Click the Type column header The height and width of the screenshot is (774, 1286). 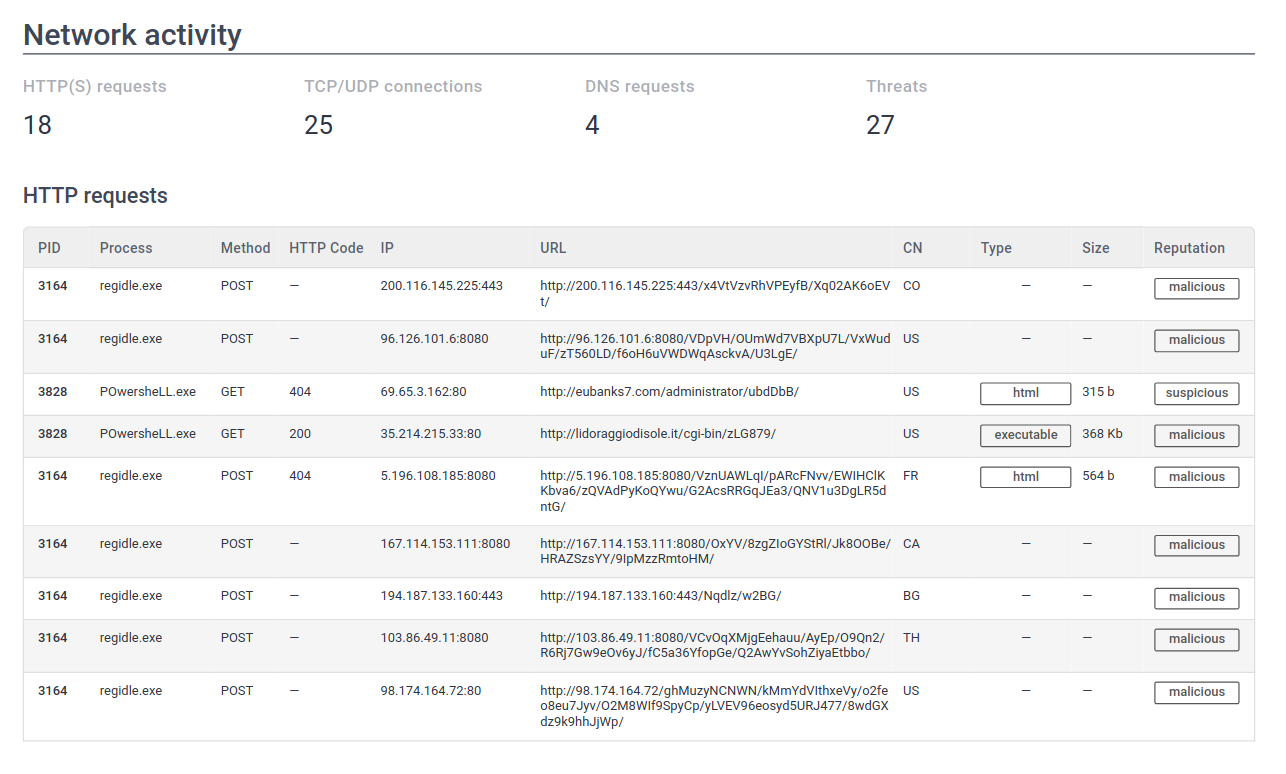pyautogui.click(x=996, y=248)
